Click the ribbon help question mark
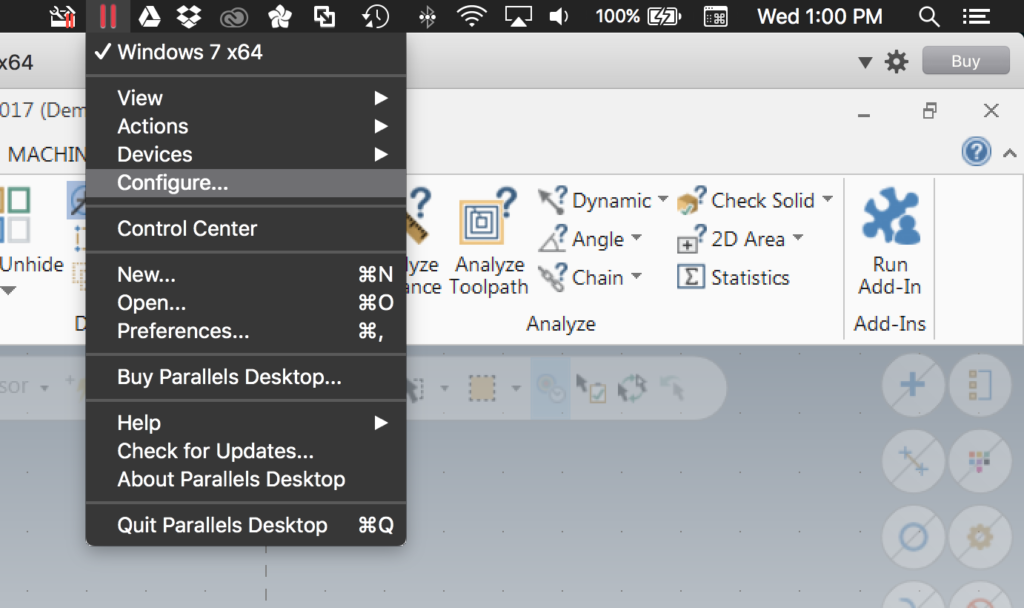 tap(975, 151)
